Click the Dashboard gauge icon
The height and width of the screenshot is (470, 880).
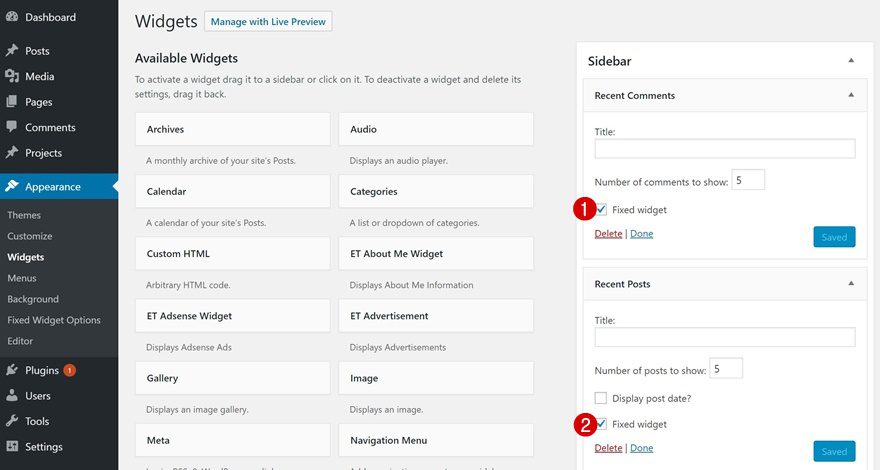tap(12, 18)
